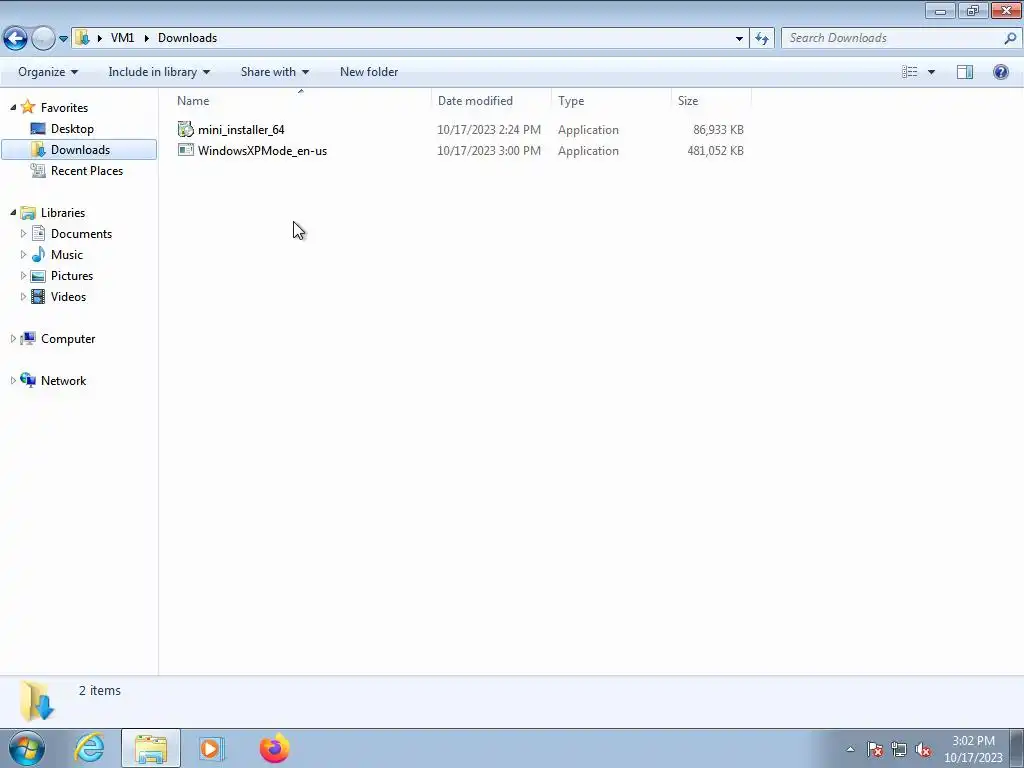The width and height of the screenshot is (1024, 768).
Task: Select Network icon in navigation pane
Action: [x=28, y=380]
